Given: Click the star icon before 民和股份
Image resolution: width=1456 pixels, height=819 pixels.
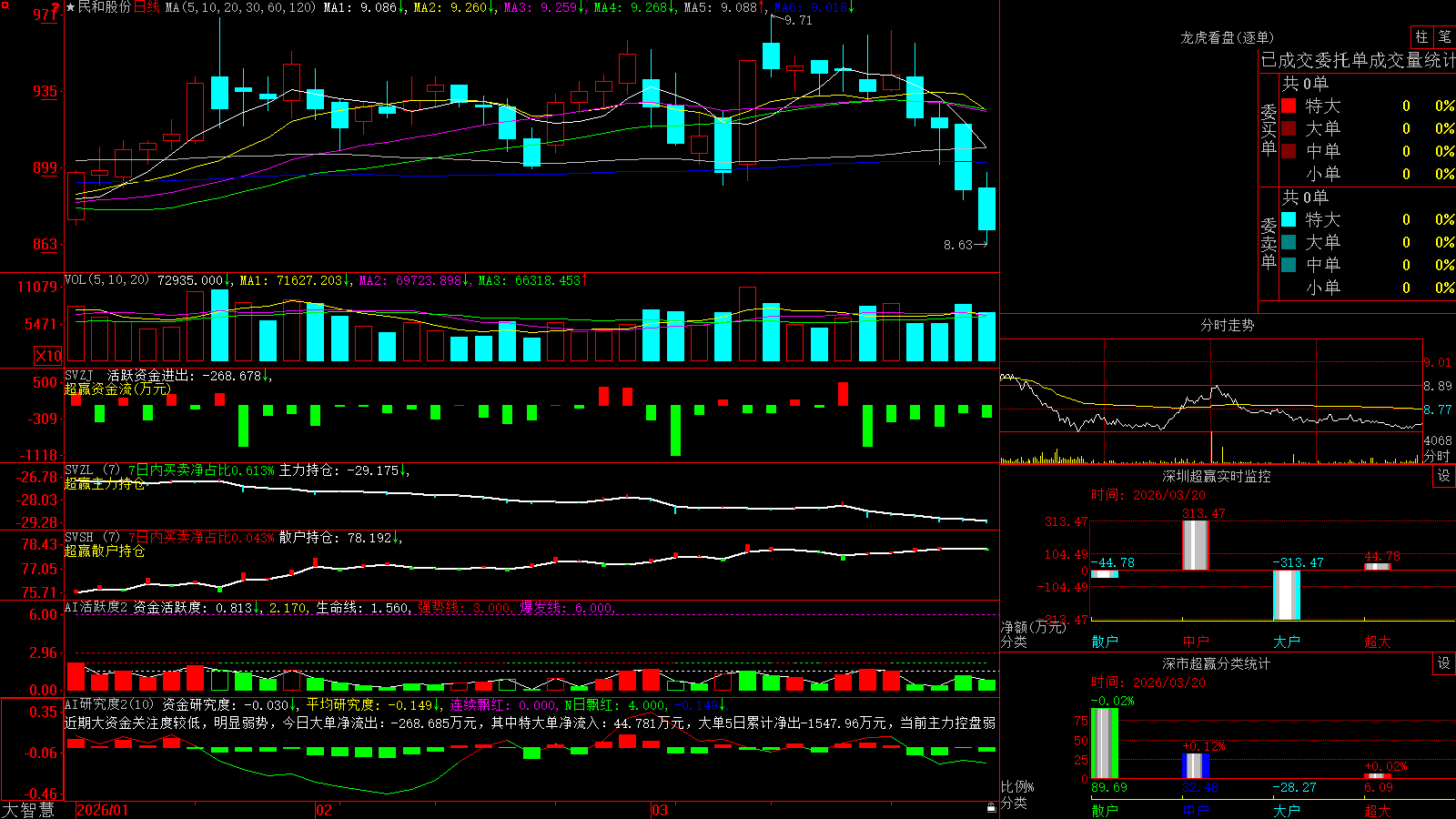Looking at the screenshot, I should (71, 7).
